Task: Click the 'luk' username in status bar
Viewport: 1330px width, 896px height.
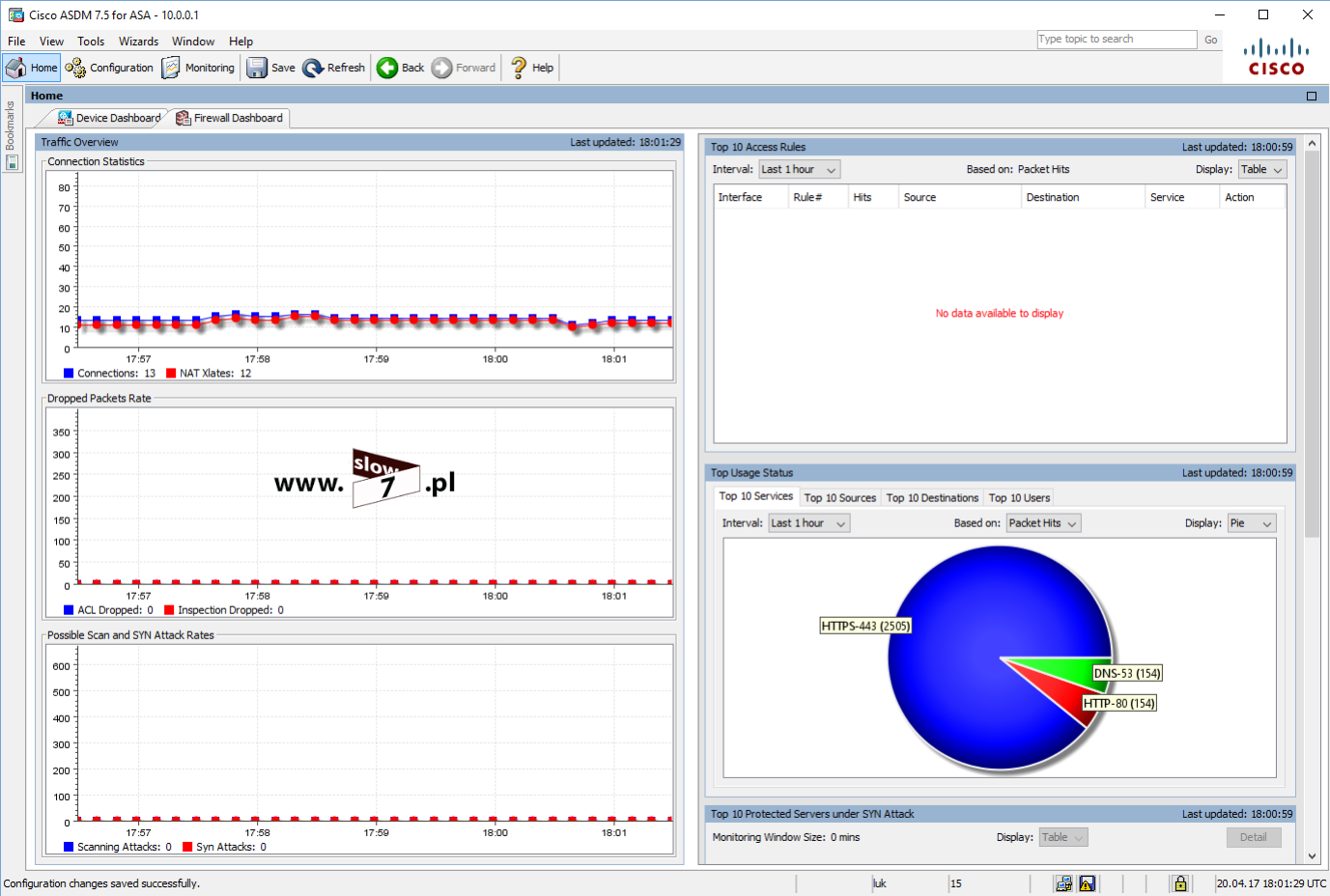Action: point(880,883)
